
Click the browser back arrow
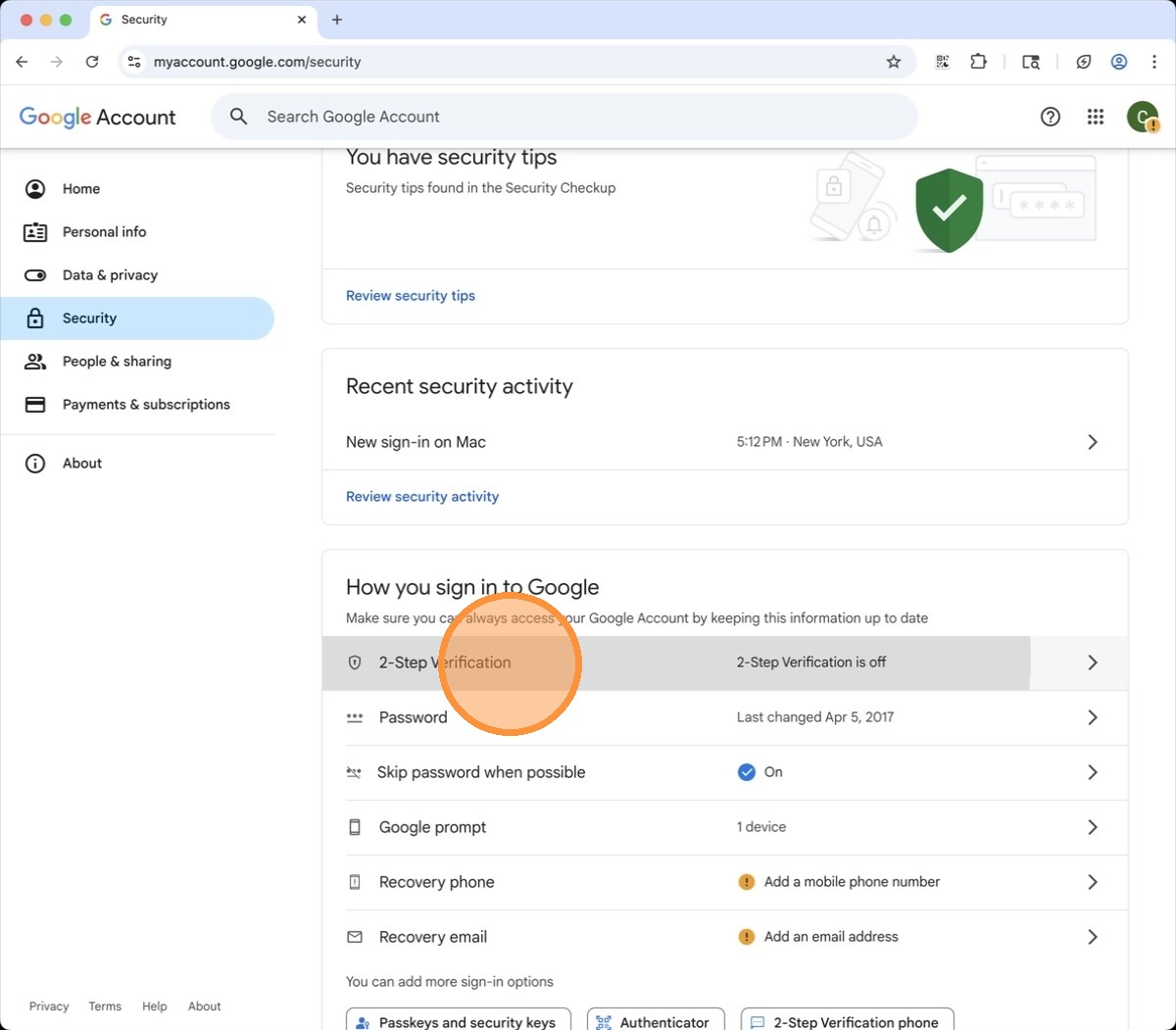point(22,62)
